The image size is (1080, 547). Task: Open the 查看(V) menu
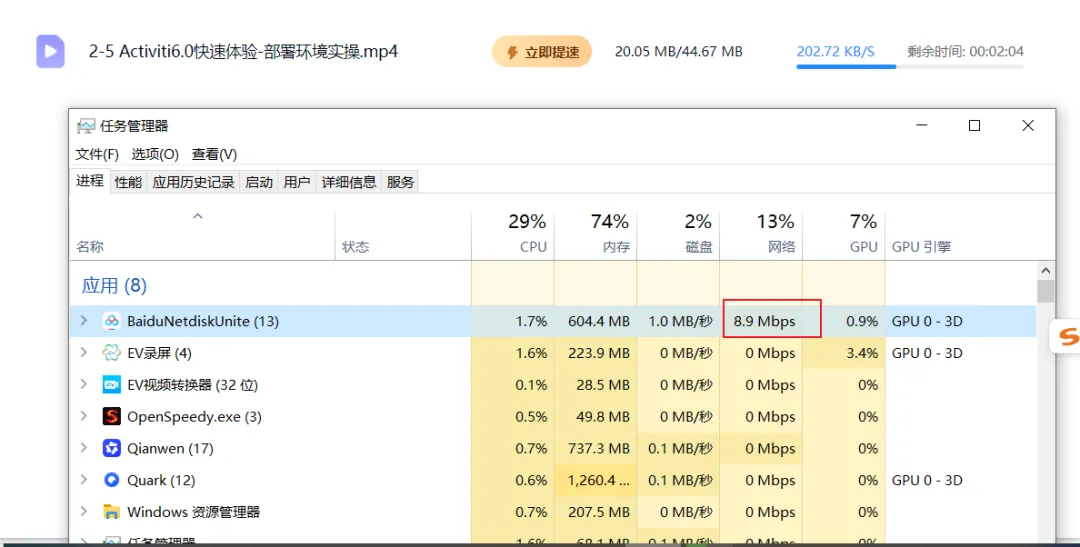tap(214, 154)
